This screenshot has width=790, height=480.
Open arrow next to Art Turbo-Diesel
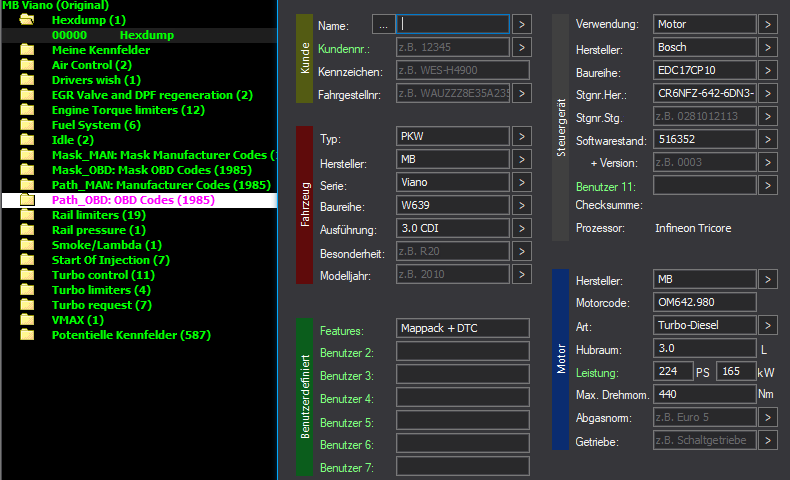pos(768,325)
